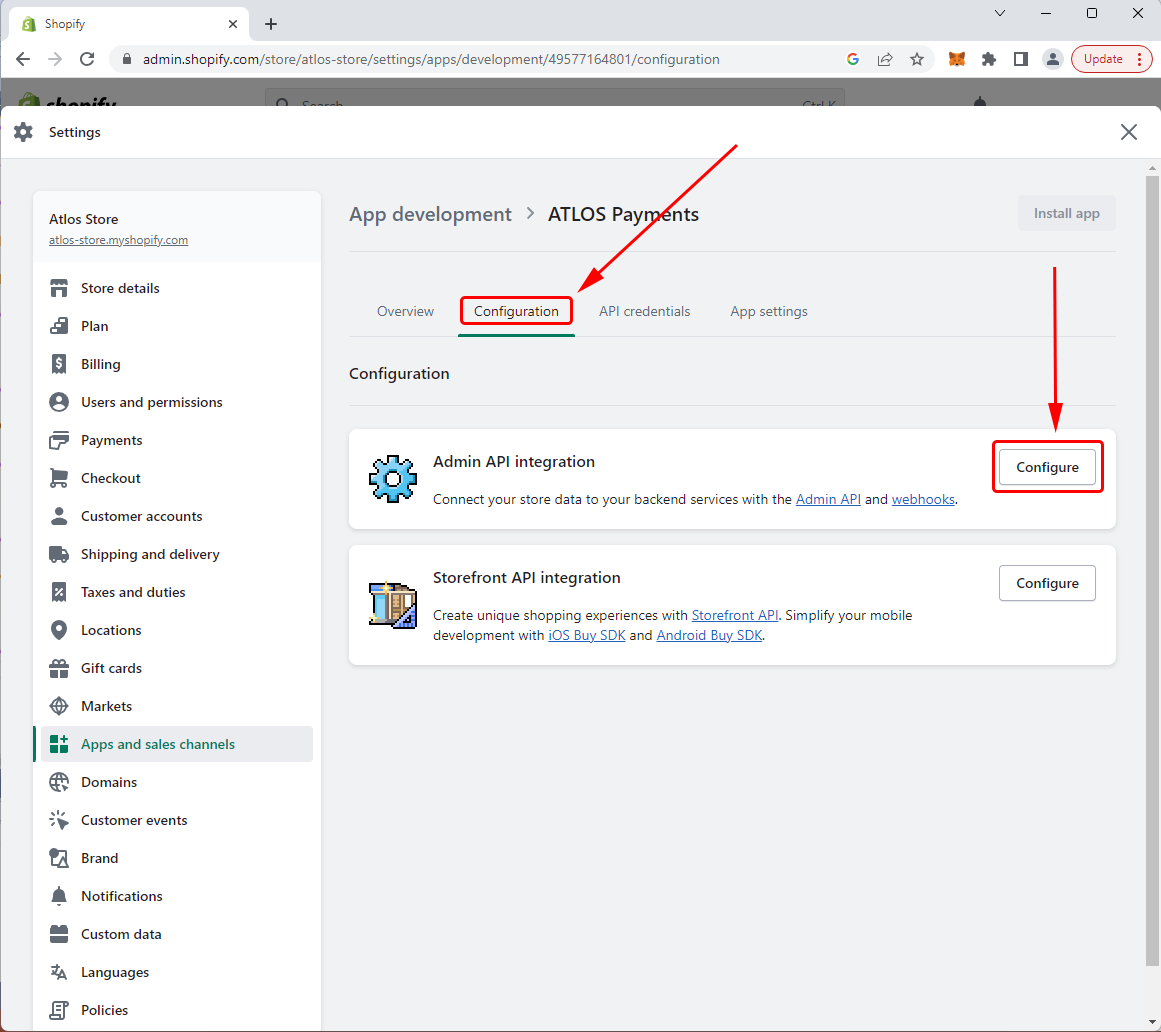
Task: Click Taxes and duties percent icon
Action: (x=58, y=592)
